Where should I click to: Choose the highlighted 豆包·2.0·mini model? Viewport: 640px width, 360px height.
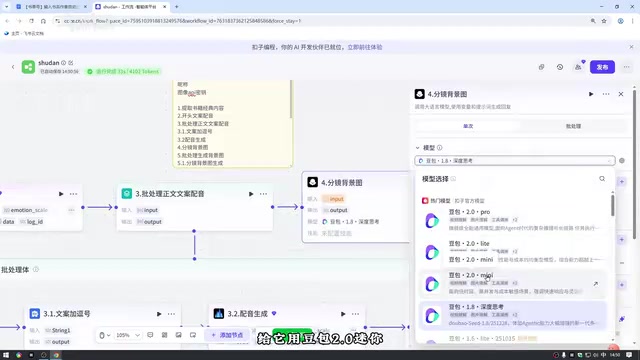513,284
